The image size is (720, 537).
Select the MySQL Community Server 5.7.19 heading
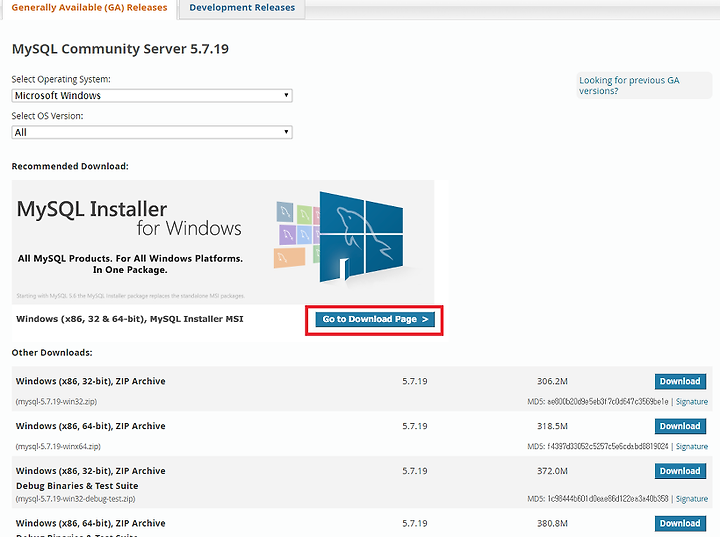120,49
